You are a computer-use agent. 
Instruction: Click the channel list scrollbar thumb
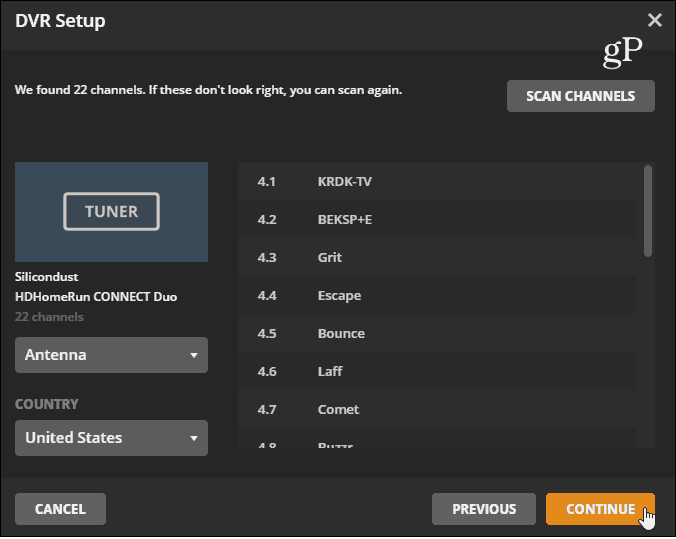(x=648, y=211)
